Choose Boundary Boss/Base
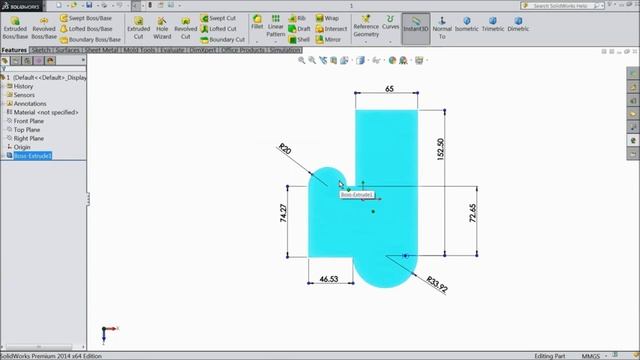 (90, 40)
